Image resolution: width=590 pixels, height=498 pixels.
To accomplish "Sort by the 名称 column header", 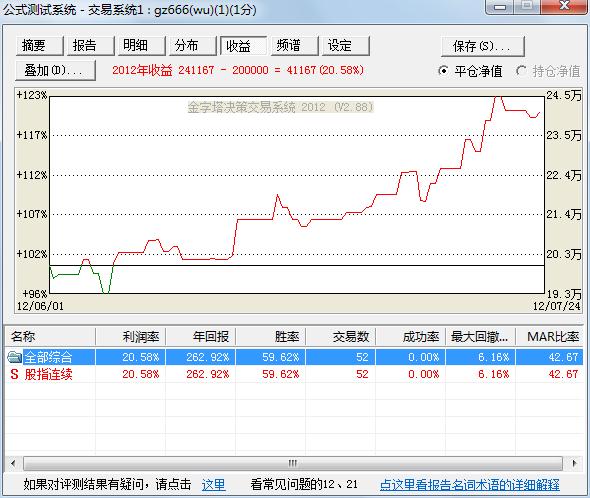I will pos(50,337).
